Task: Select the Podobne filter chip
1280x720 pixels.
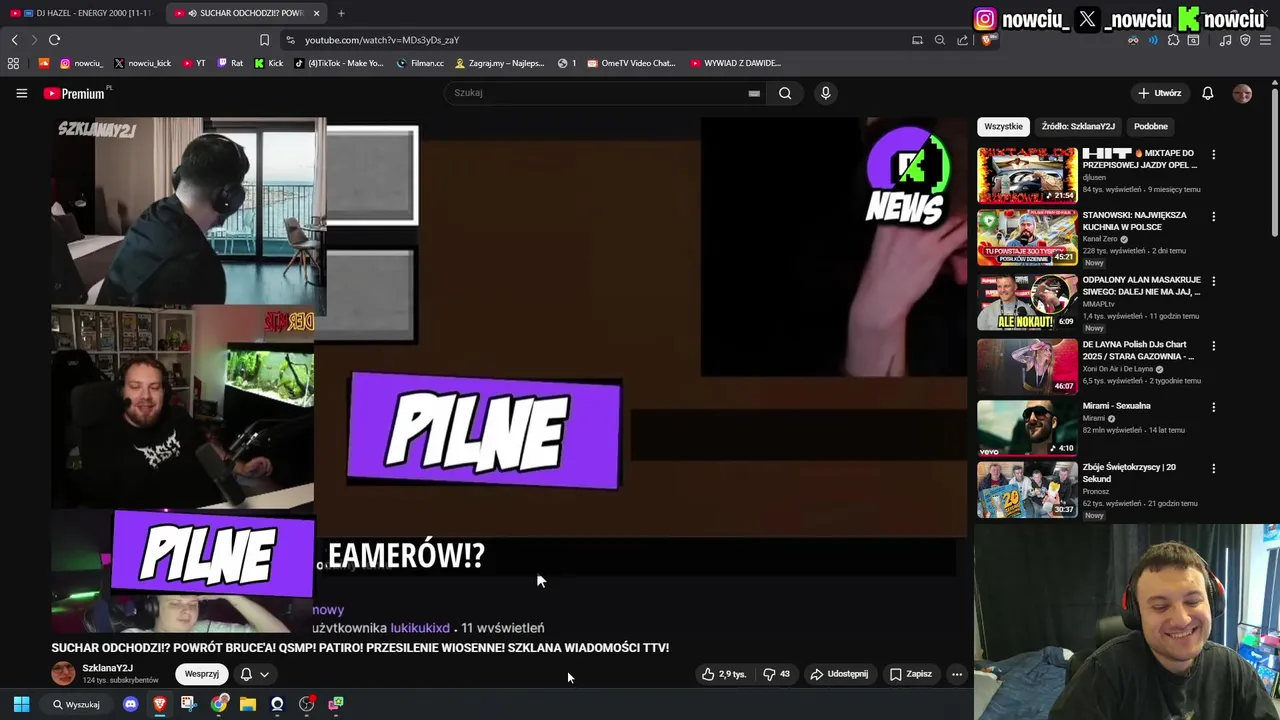Action: coord(1151,127)
